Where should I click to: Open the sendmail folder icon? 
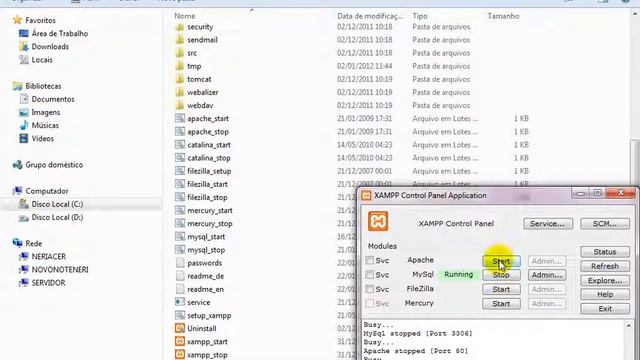pyautogui.click(x=180, y=40)
